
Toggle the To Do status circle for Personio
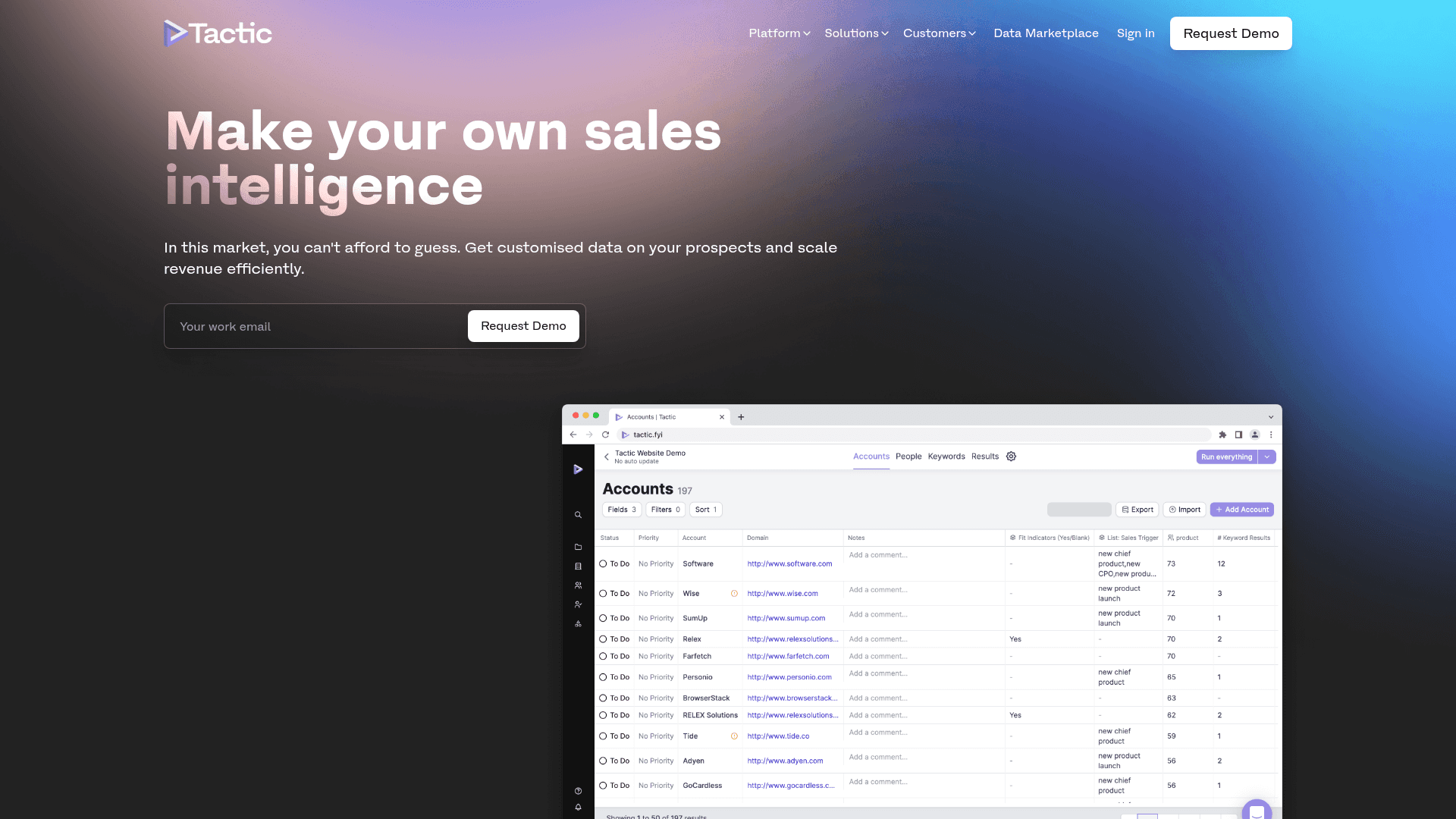[x=604, y=677]
